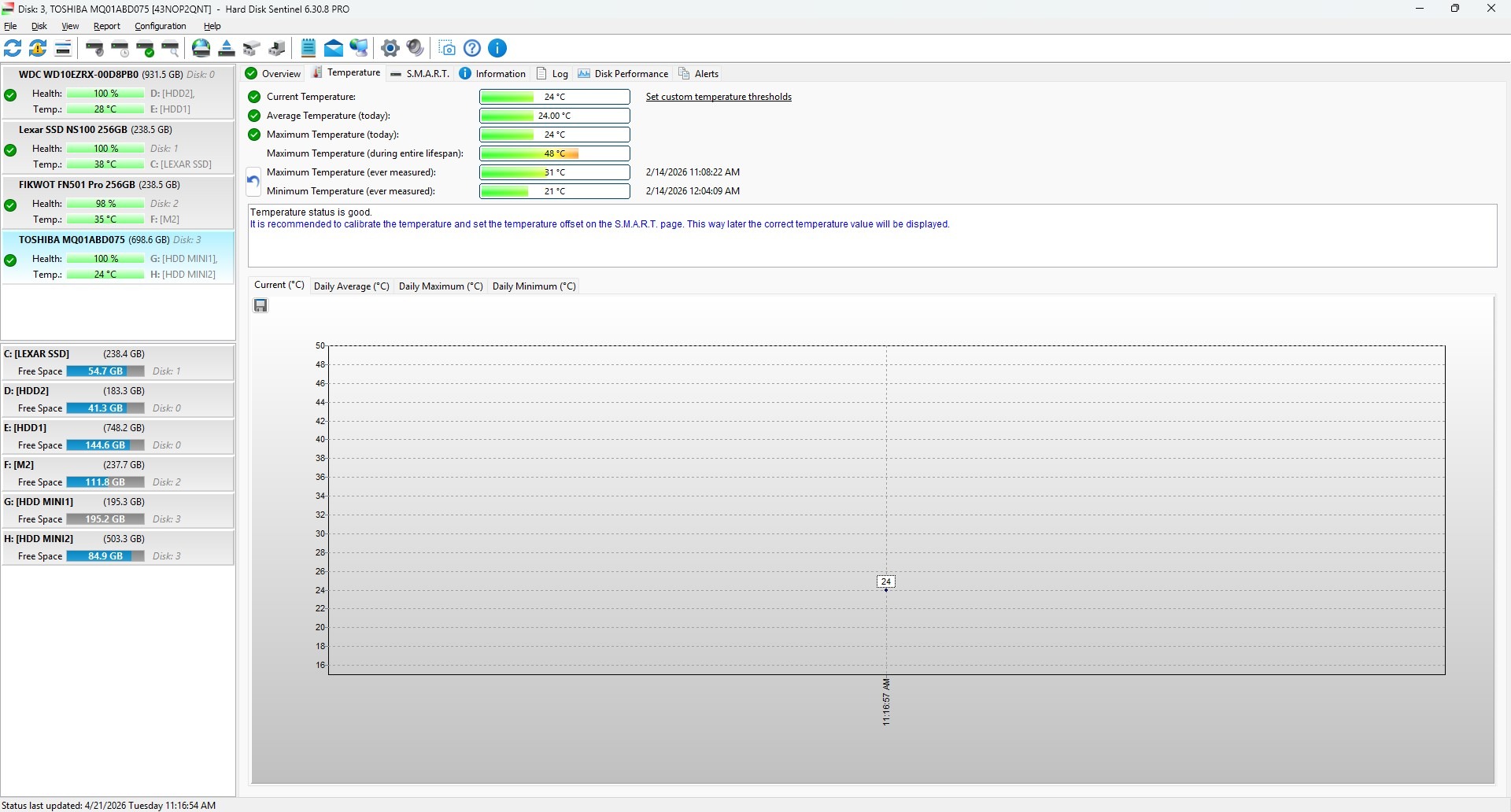Open the Help question mark icon
The image size is (1511, 812).
(x=472, y=48)
